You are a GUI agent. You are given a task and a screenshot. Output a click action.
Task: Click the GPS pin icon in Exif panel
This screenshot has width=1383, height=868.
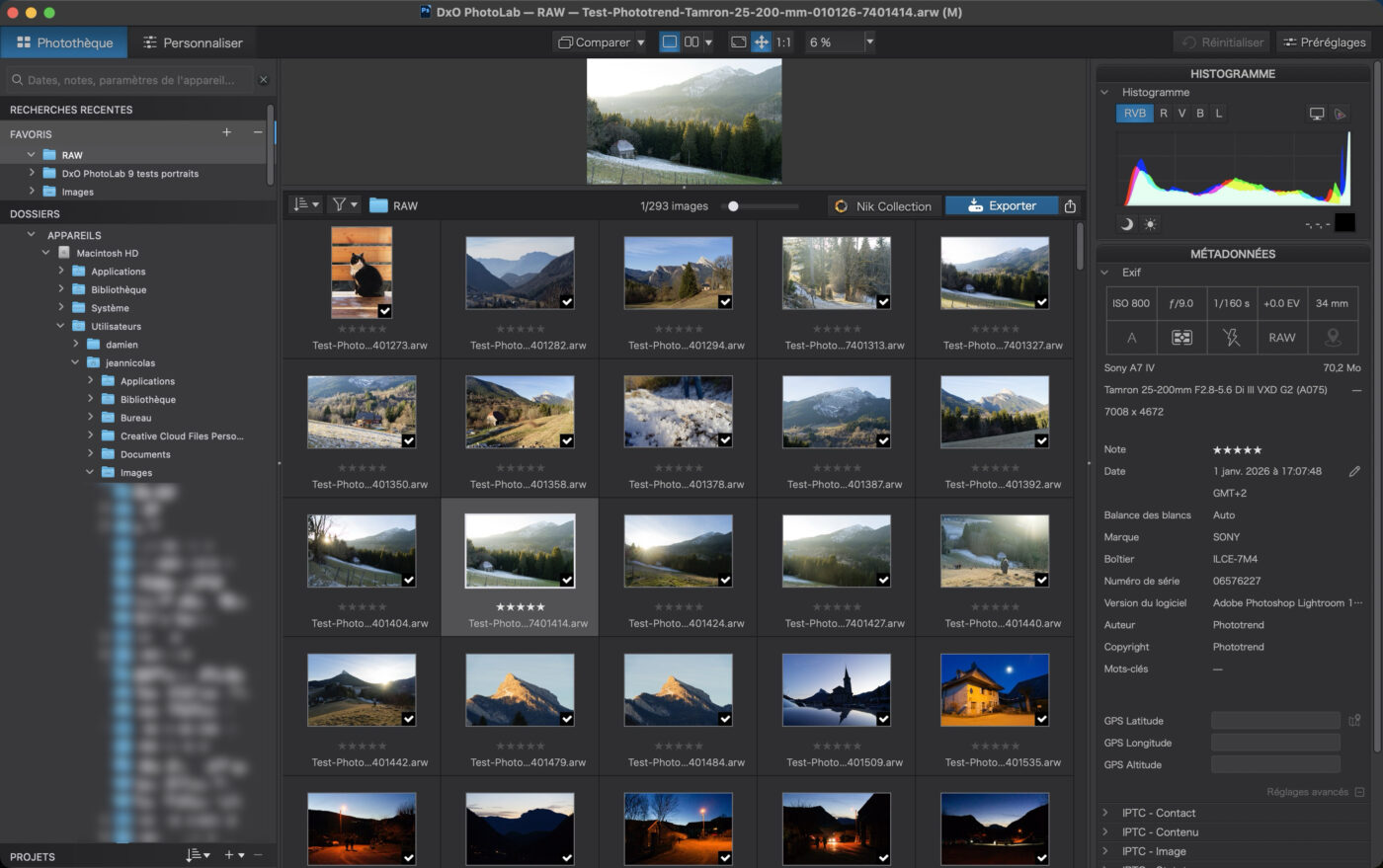(1334, 337)
